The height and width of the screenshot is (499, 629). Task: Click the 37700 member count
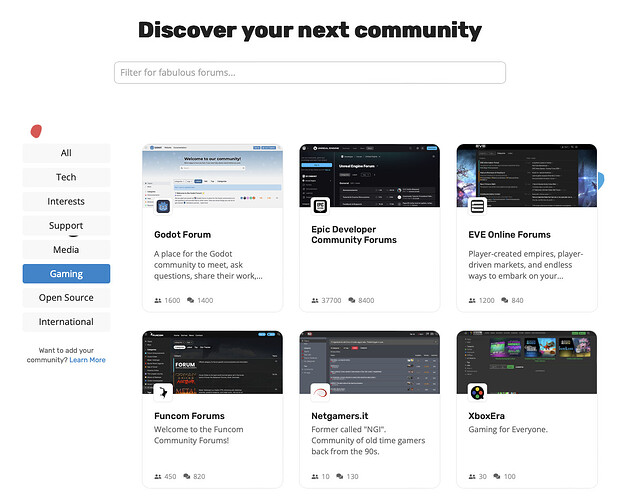click(x=331, y=300)
